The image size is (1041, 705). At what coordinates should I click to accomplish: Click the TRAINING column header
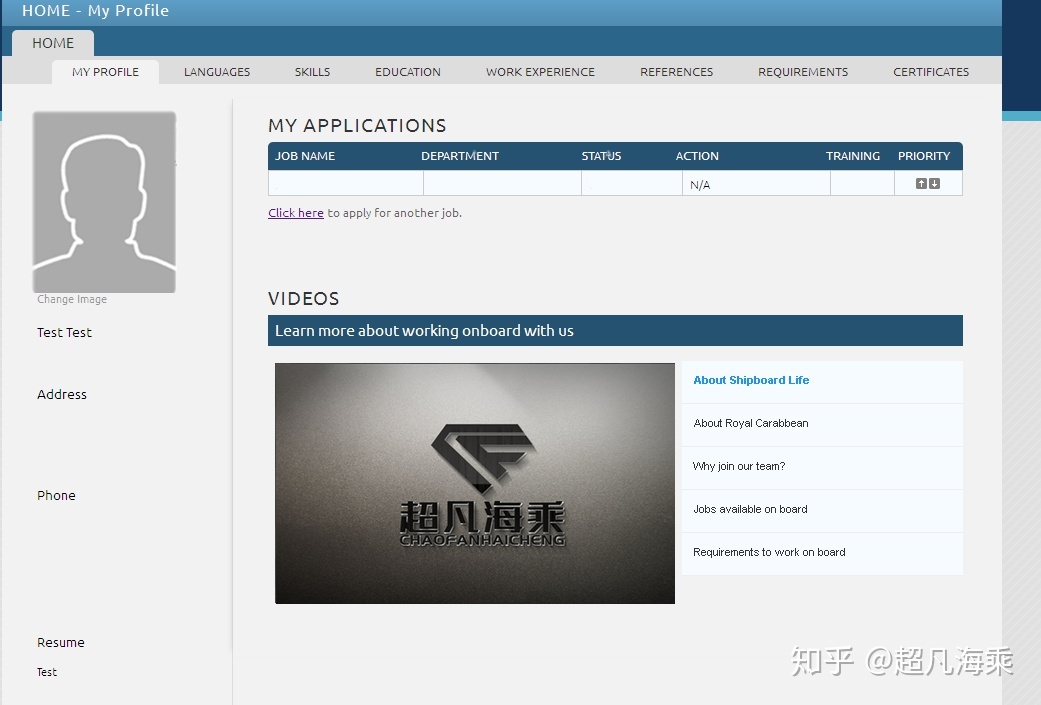tap(852, 156)
